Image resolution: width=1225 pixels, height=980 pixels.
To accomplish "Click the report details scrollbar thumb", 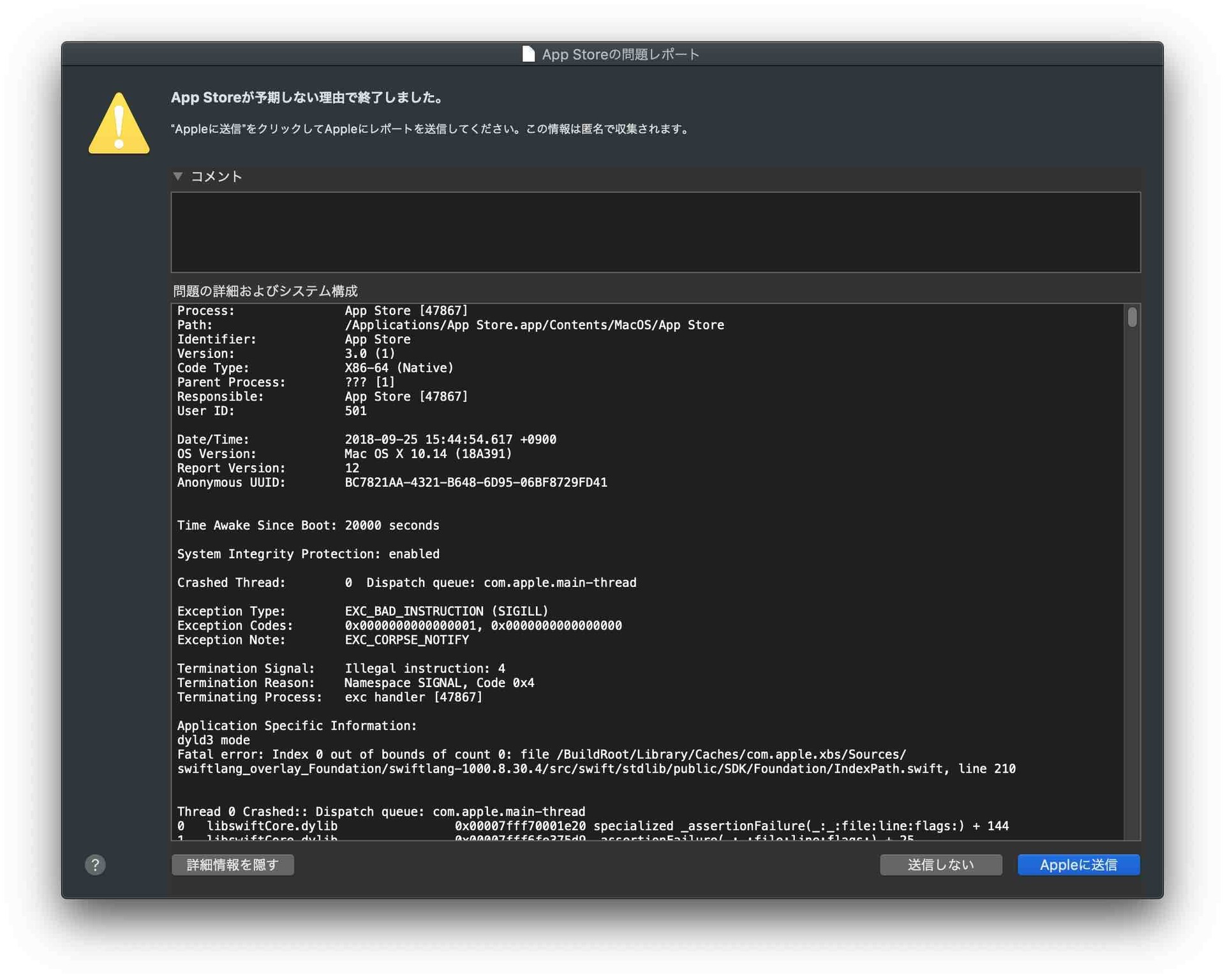I will click(1132, 317).
